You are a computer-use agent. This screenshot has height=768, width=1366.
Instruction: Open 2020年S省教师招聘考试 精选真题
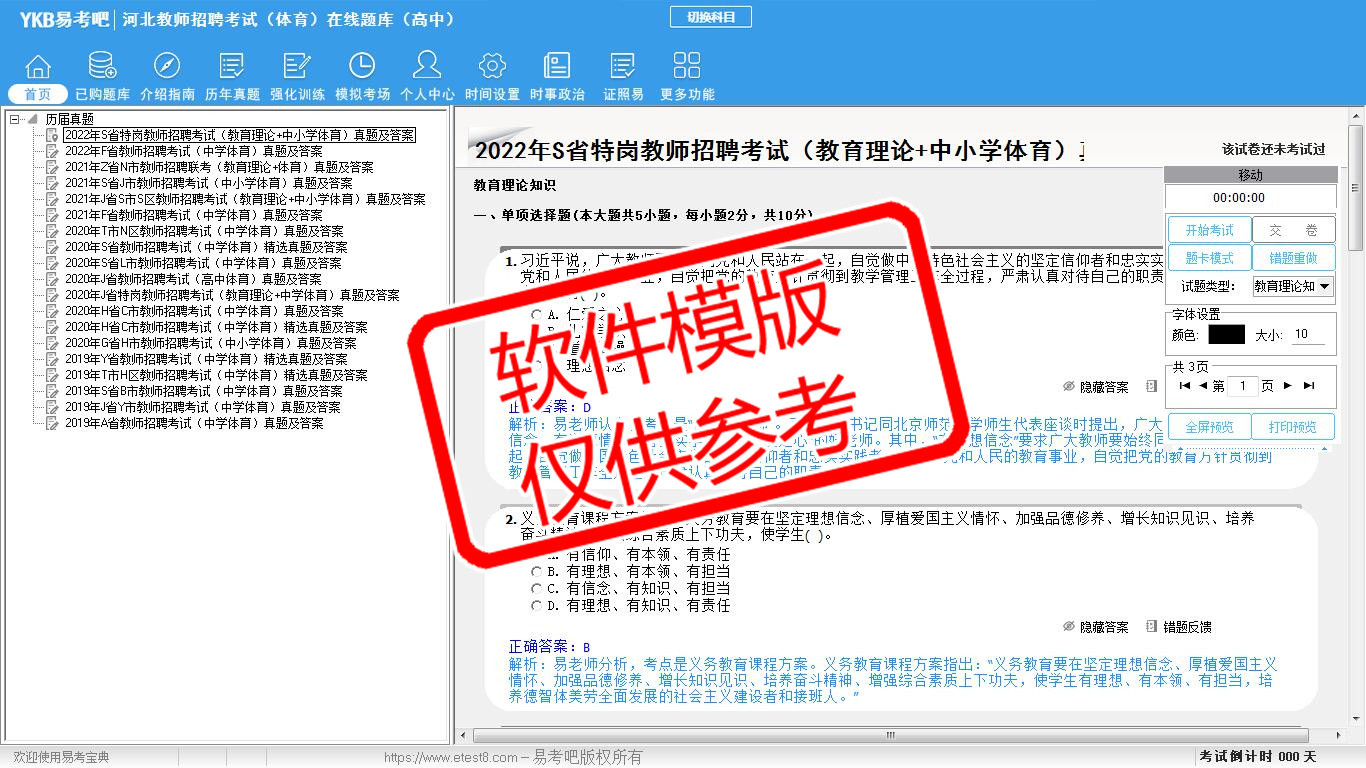click(206, 247)
